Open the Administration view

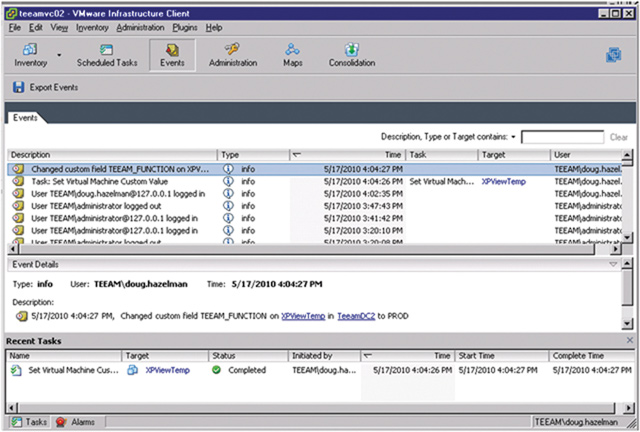[233, 55]
